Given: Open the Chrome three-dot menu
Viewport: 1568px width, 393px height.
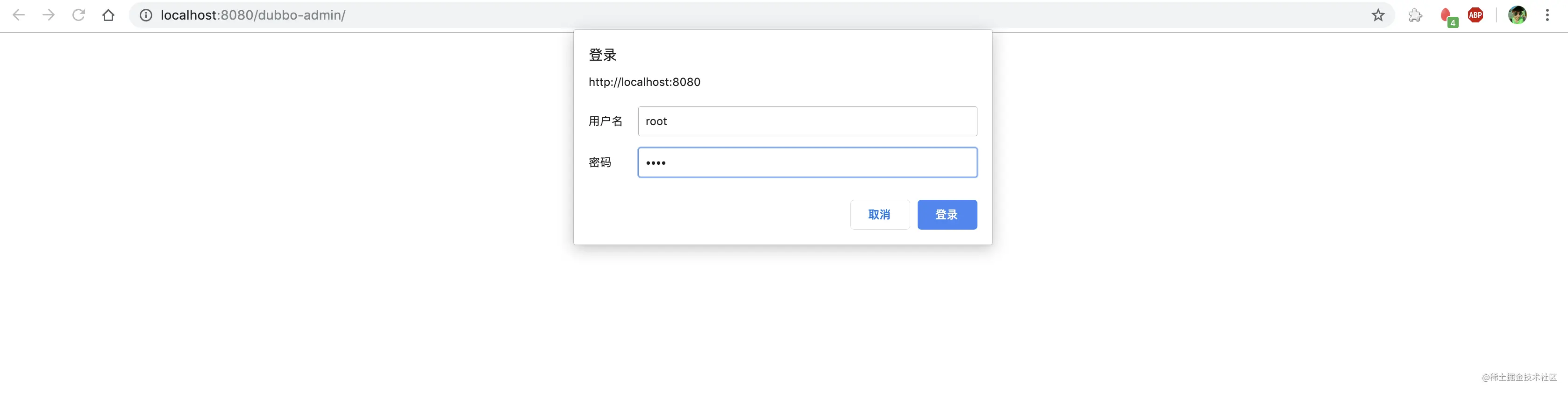Looking at the screenshot, I should point(1547,15).
